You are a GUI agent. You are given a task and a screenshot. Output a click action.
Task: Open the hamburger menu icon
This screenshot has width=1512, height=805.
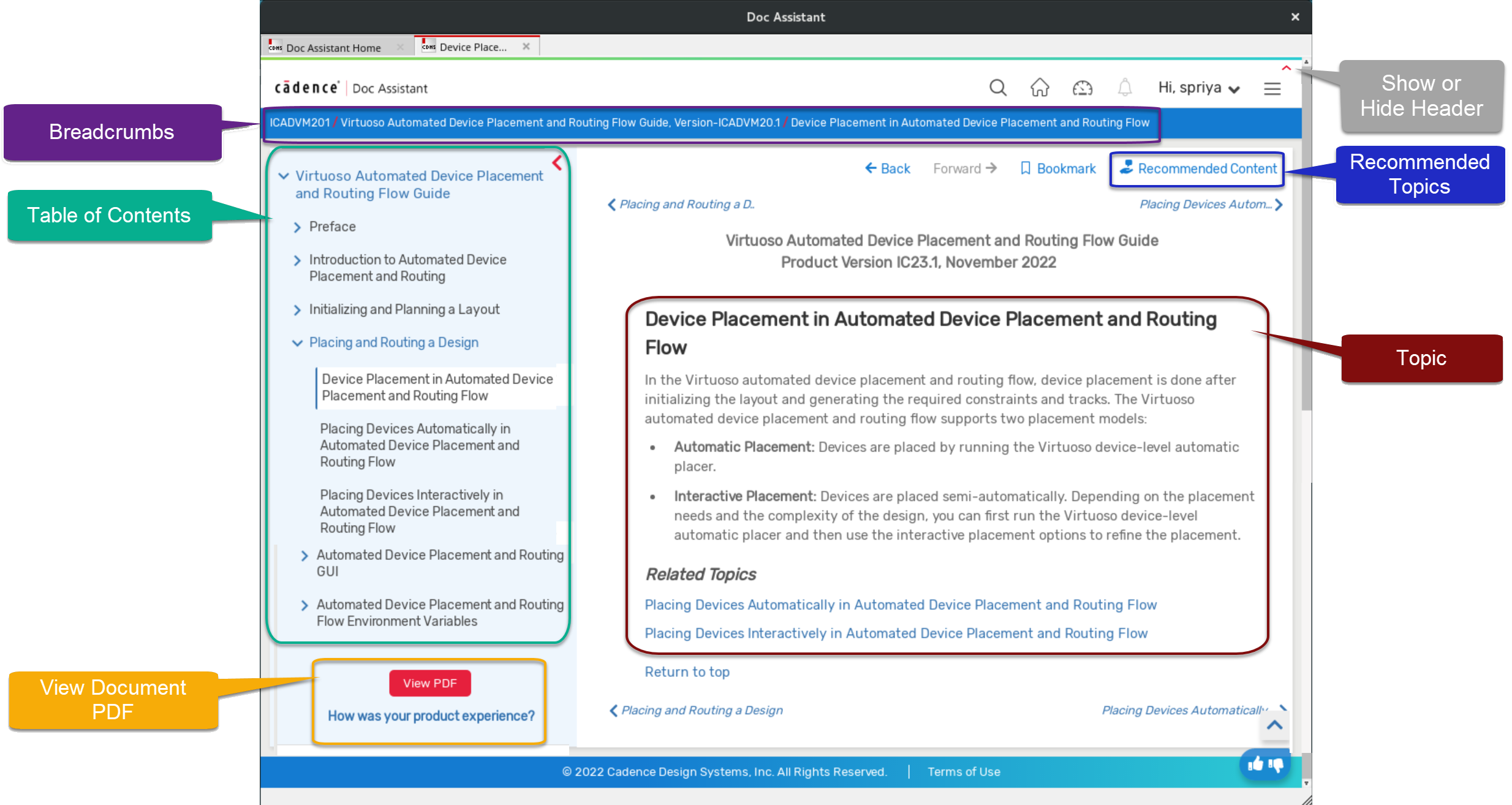[1272, 89]
